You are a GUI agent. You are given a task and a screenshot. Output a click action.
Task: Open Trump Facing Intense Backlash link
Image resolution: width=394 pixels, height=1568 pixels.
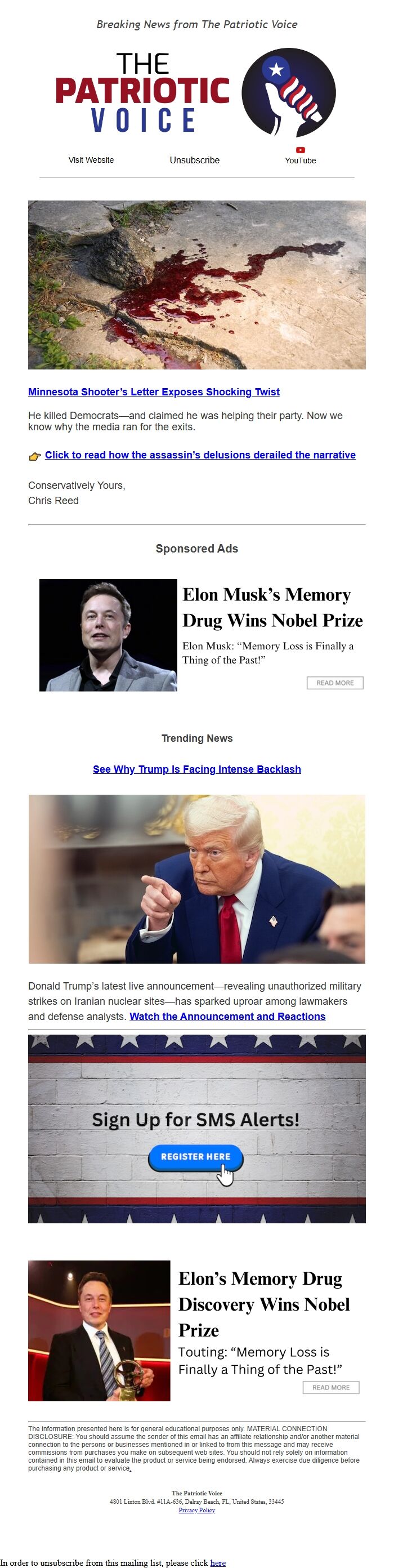(x=197, y=769)
